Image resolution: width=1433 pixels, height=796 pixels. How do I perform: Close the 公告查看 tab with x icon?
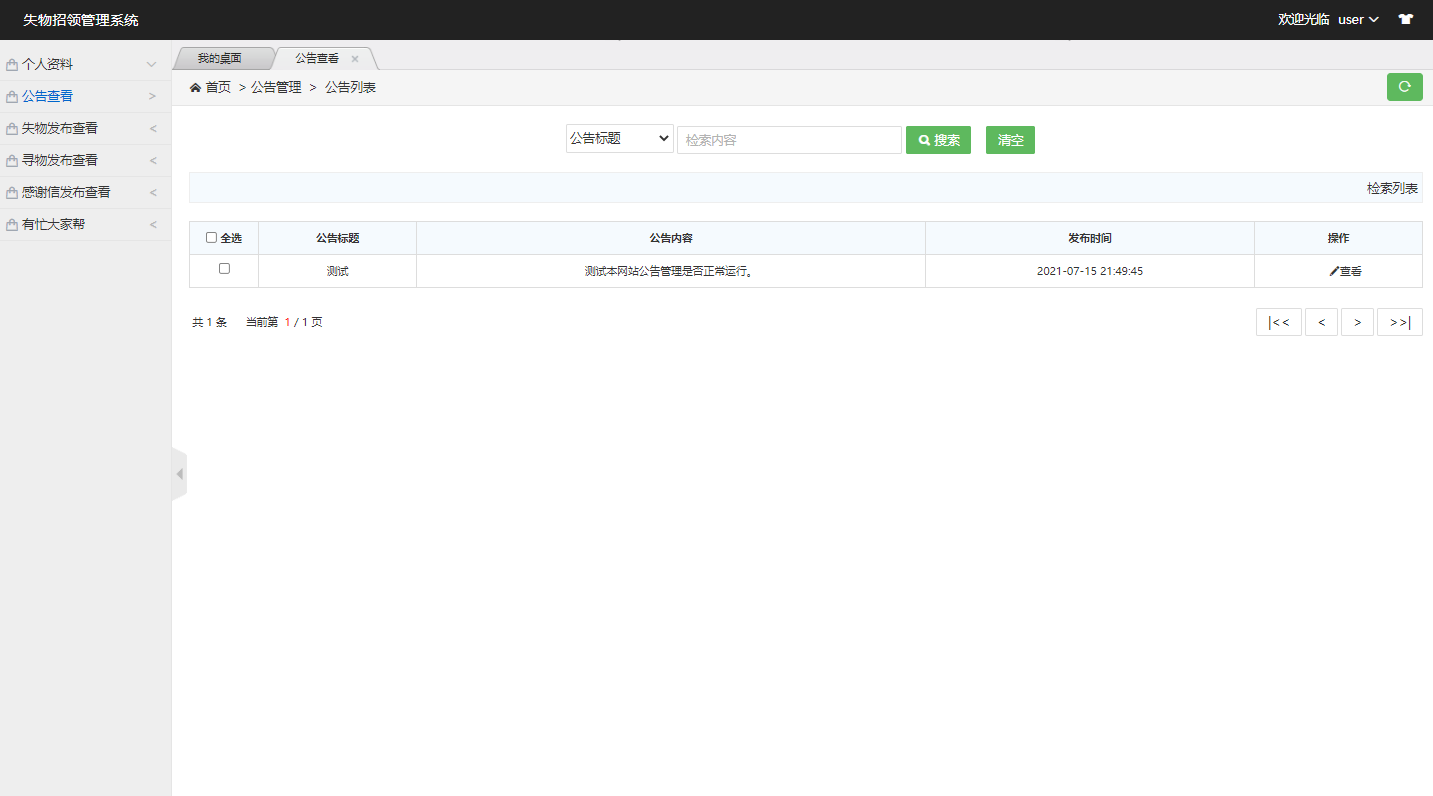(x=355, y=59)
